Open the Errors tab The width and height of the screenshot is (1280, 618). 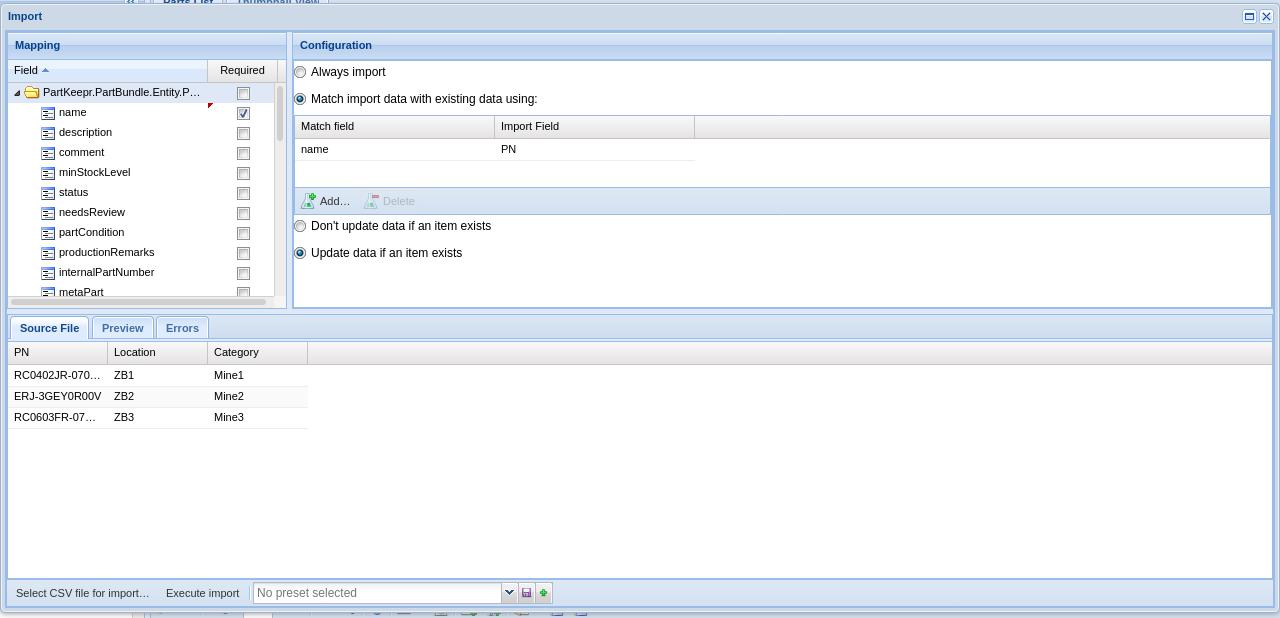tap(182, 328)
